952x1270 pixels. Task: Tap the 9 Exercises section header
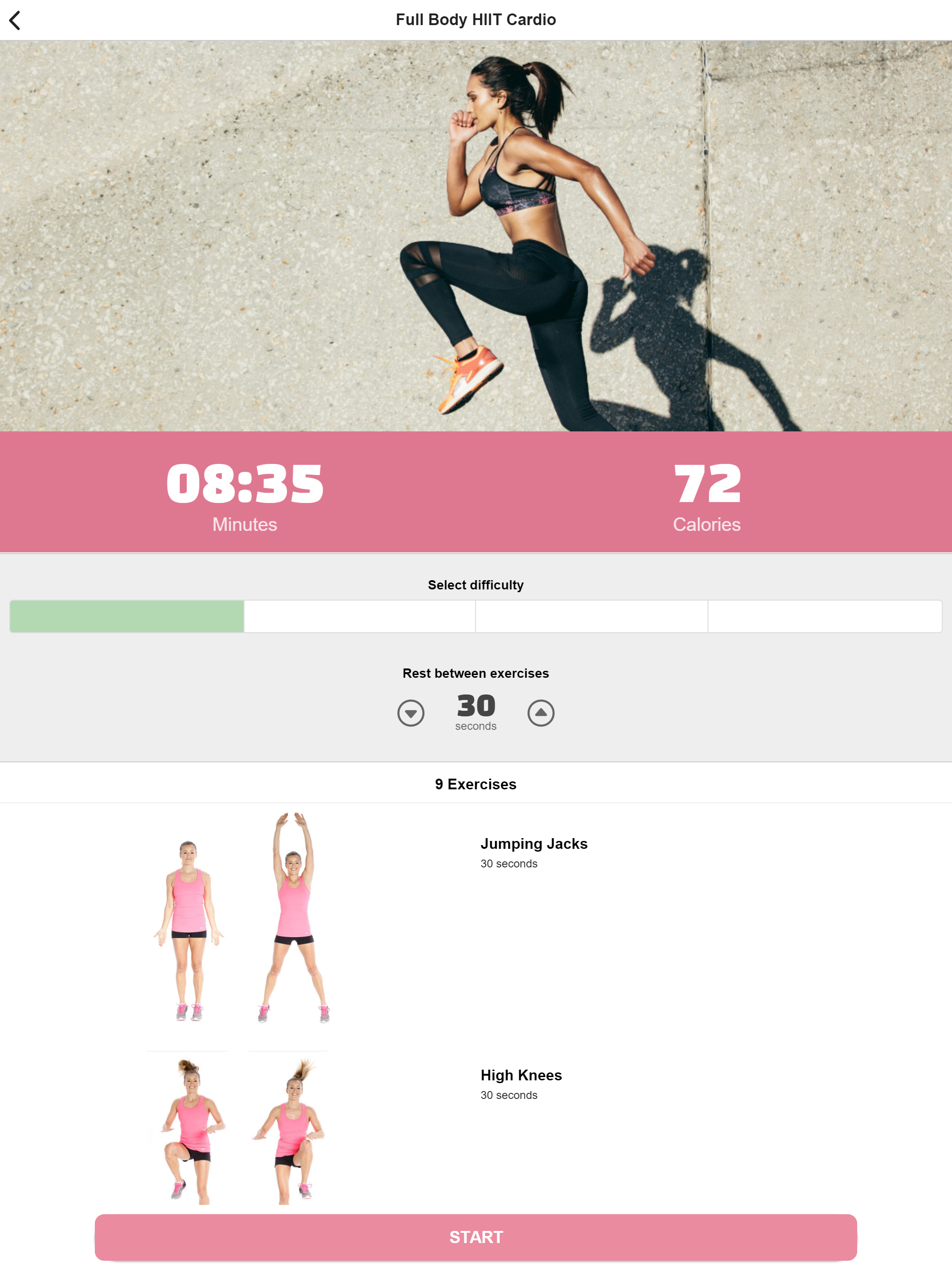tap(476, 784)
